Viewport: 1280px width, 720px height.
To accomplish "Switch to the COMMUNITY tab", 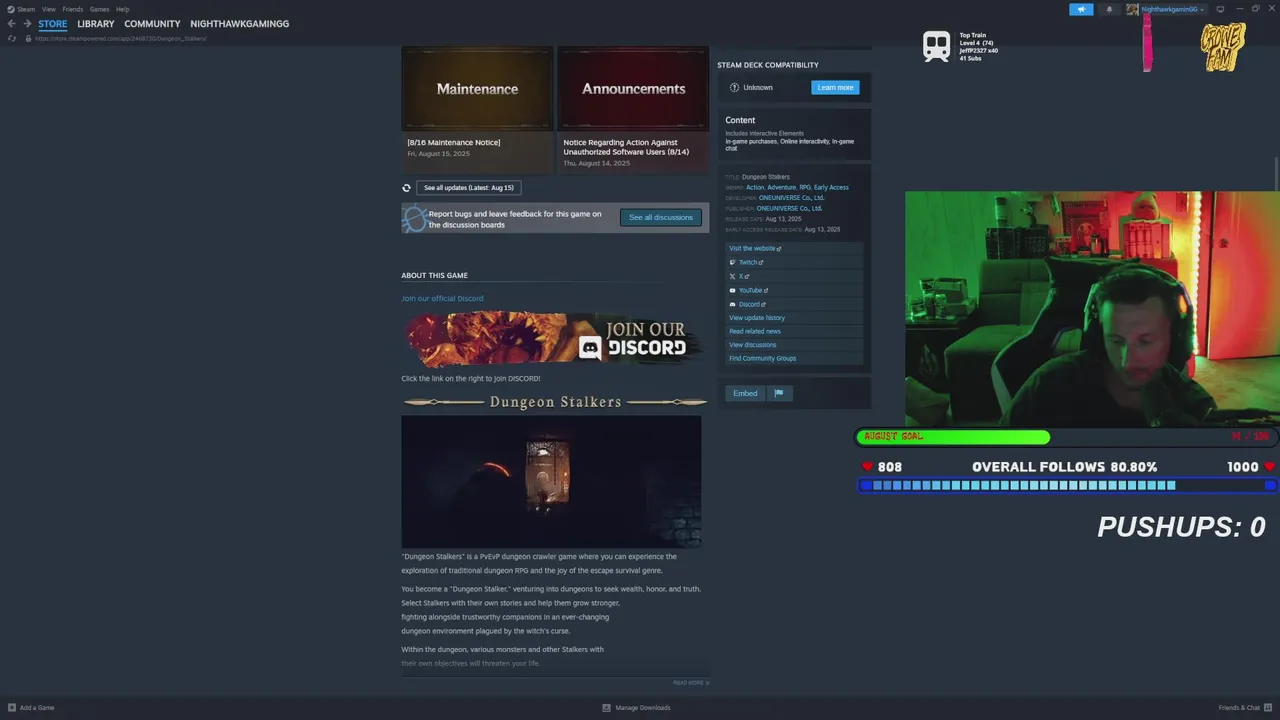I will pos(152,24).
